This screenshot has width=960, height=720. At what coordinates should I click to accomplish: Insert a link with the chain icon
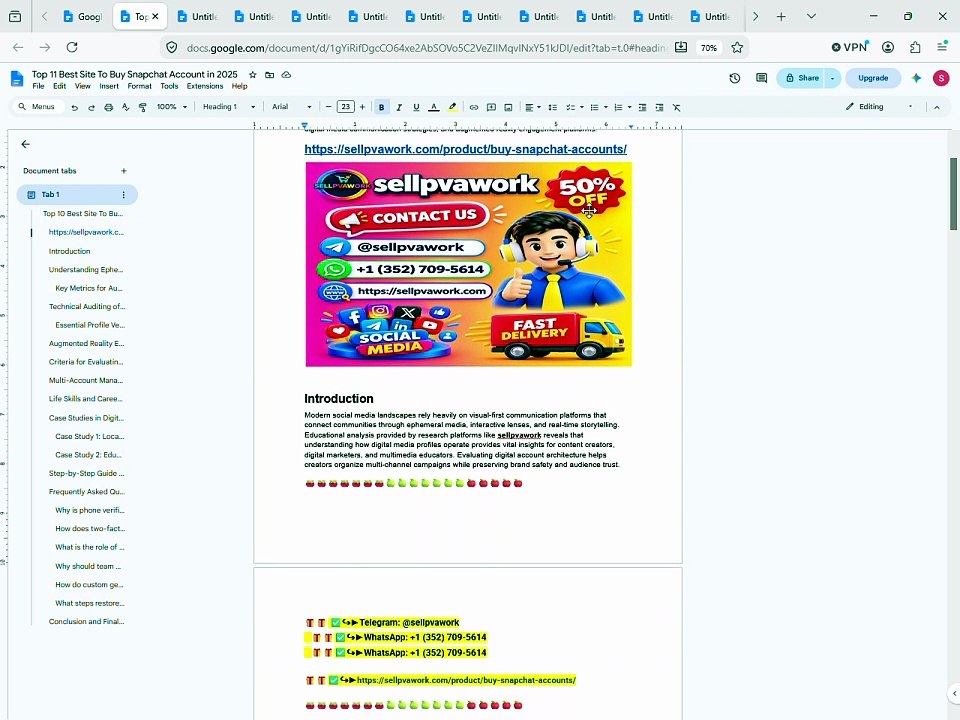point(473,107)
